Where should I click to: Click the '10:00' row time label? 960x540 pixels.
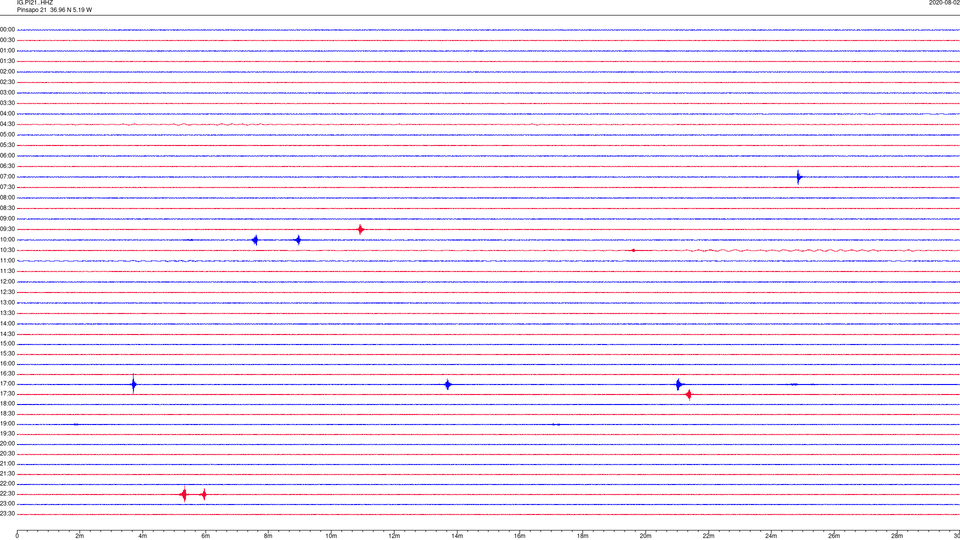(x=7, y=240)
